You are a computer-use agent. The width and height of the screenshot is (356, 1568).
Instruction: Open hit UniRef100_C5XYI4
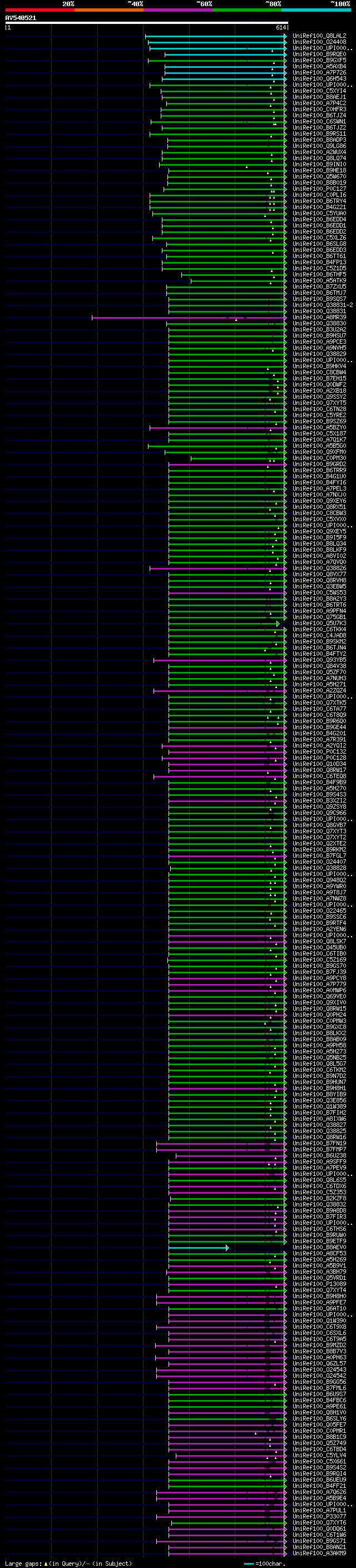click(319, 91)
